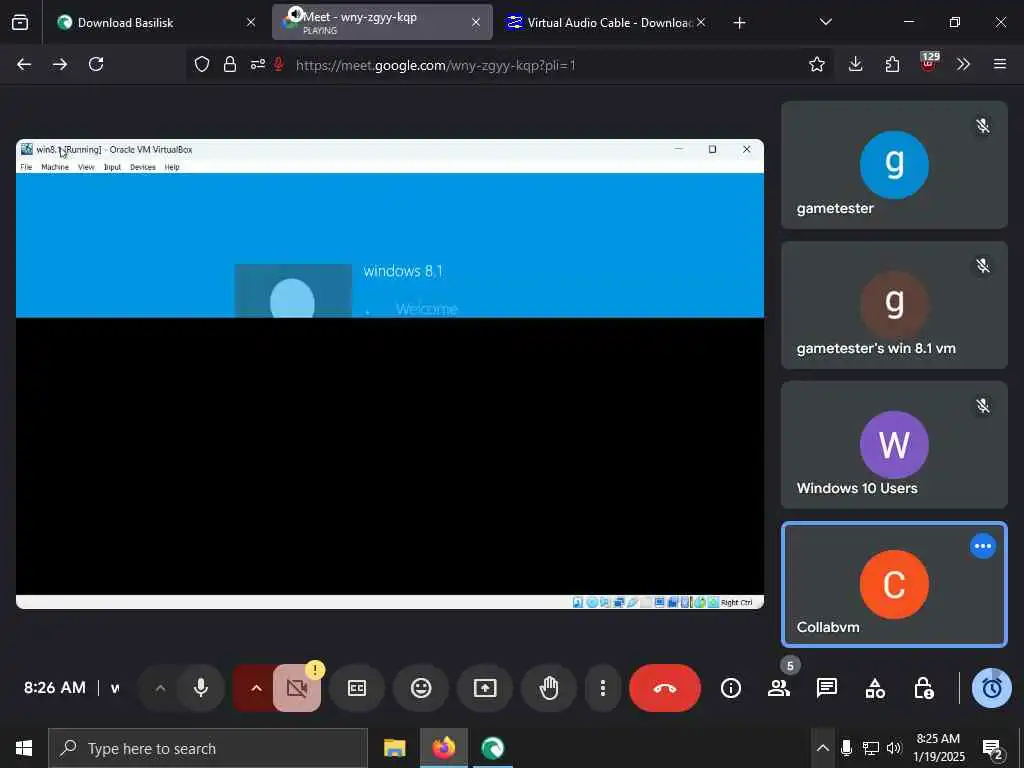This screenshot has height=768, width=1024.
Task: Go forward one page
Action: point(60,64)
